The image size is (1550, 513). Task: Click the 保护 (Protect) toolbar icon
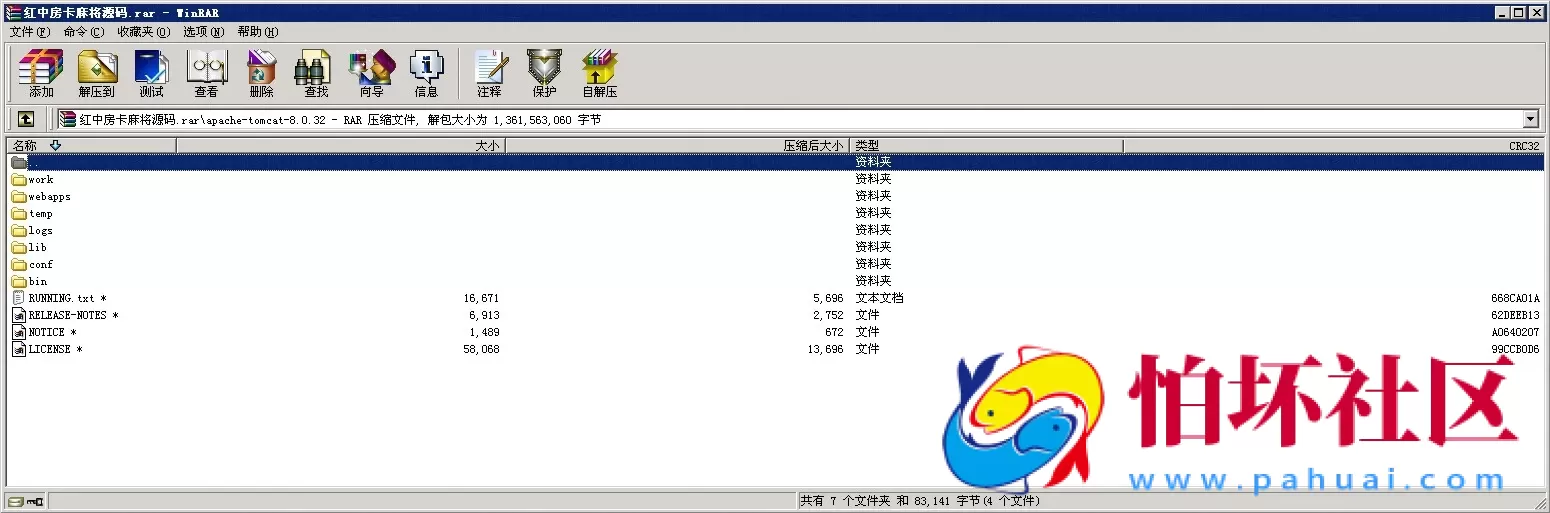coord(544,73)
